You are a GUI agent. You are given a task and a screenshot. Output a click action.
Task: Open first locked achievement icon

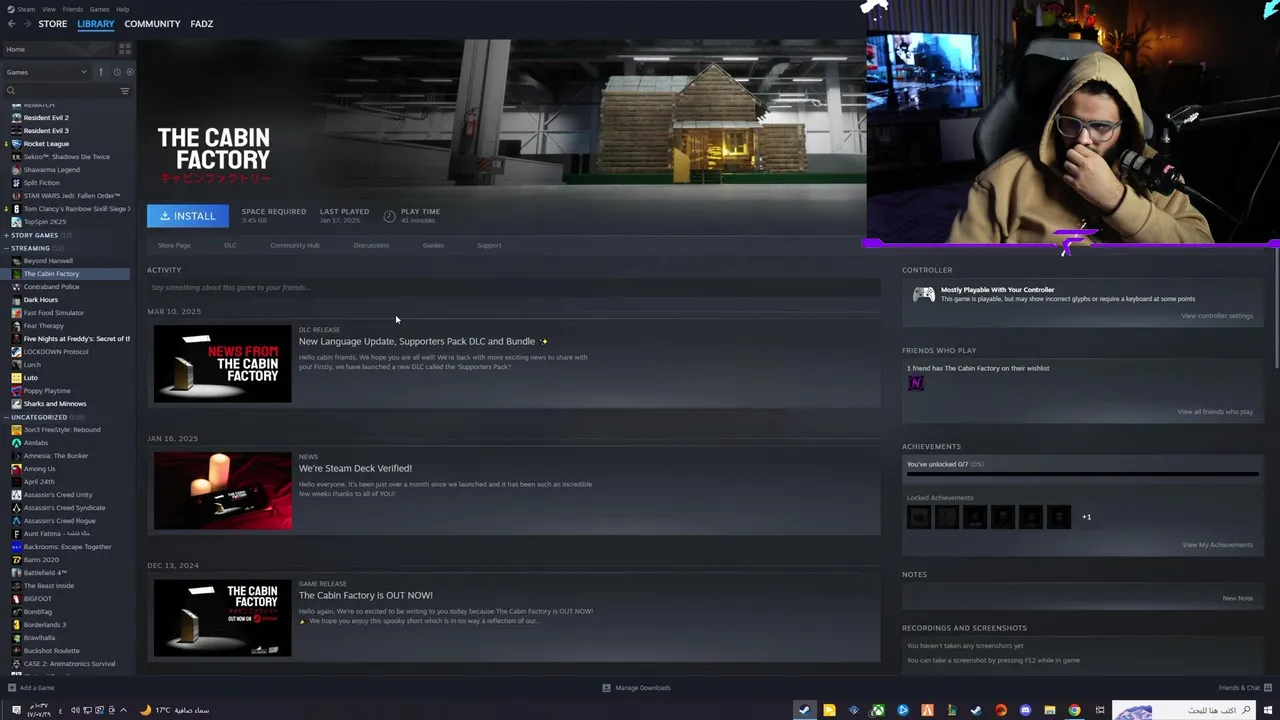coord(919,517)
